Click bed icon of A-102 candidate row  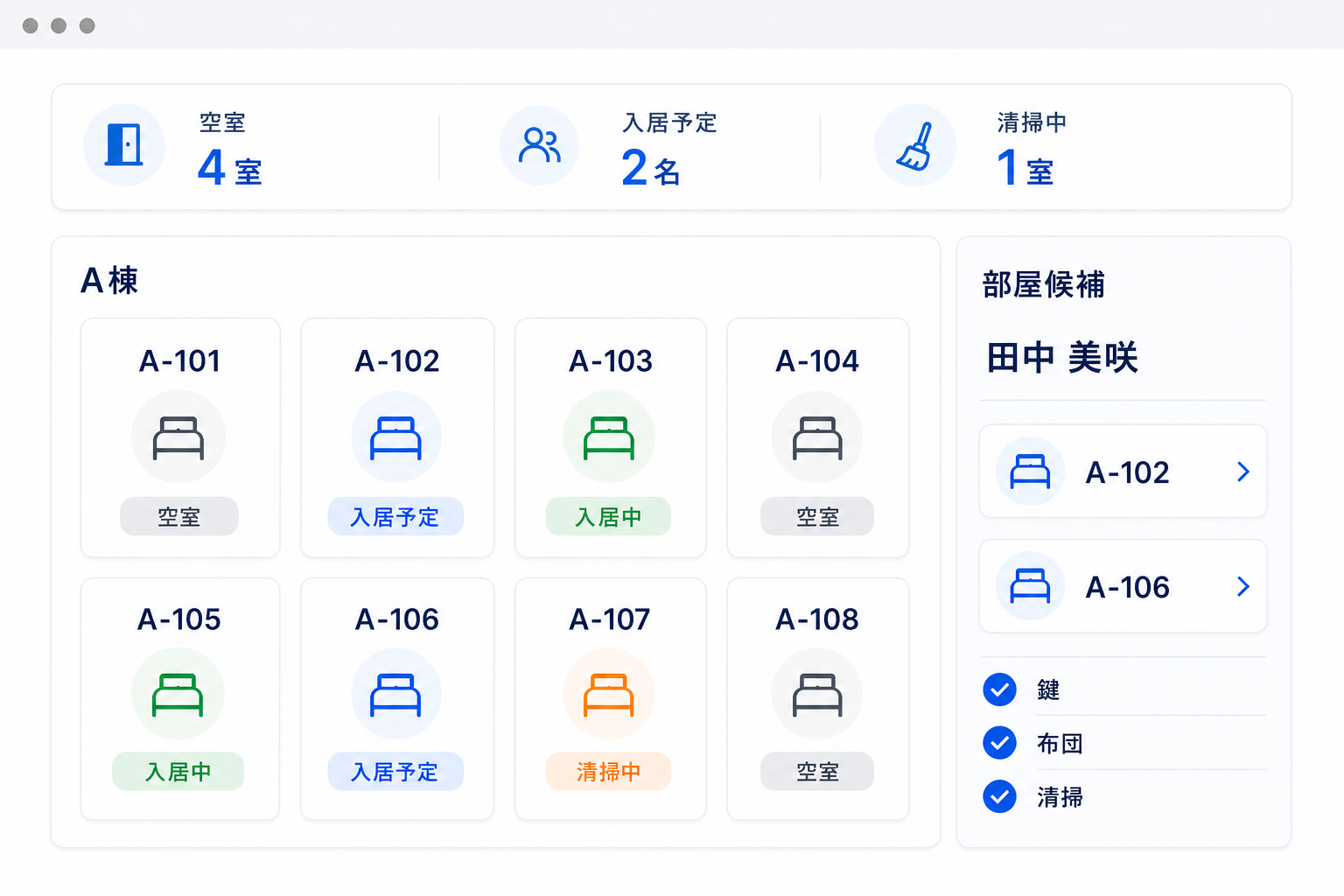[x=1030, y=472]
